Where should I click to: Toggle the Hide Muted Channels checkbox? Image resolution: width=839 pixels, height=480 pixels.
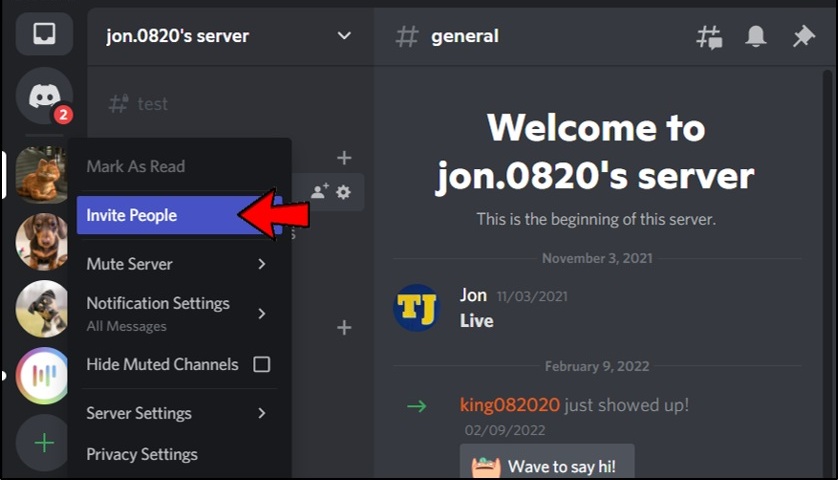click(262, 364)
